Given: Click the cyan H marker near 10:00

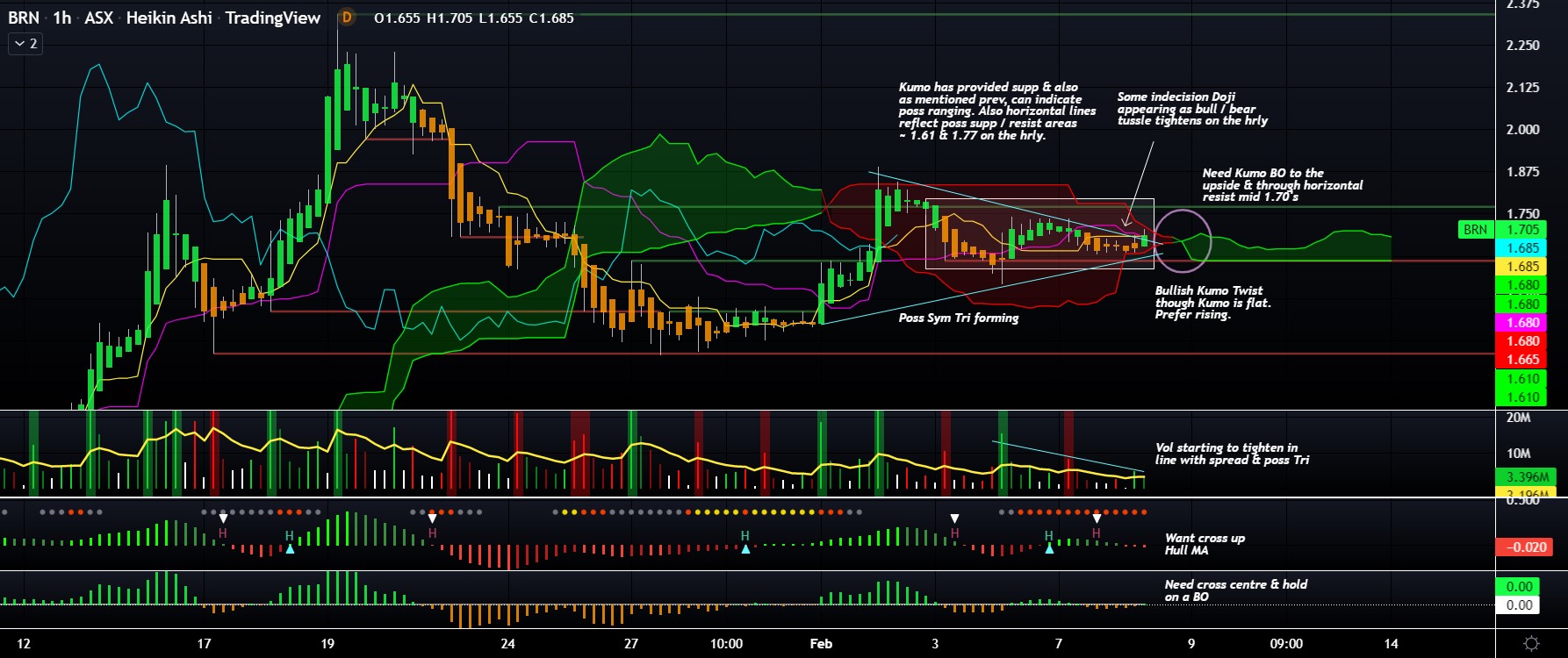Looking at the screenshot, I should pyautogui.click(x=744, y=535).
